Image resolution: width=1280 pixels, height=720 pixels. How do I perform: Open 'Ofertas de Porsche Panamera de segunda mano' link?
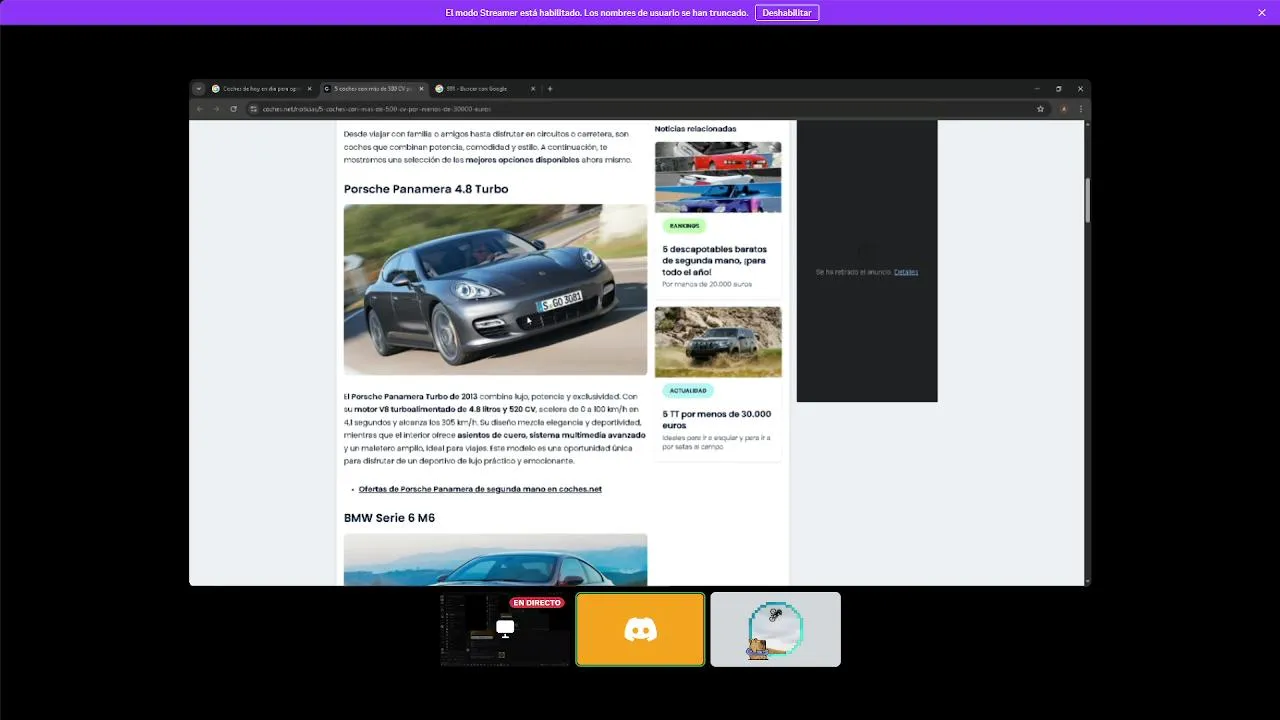(x=480, y=489)
